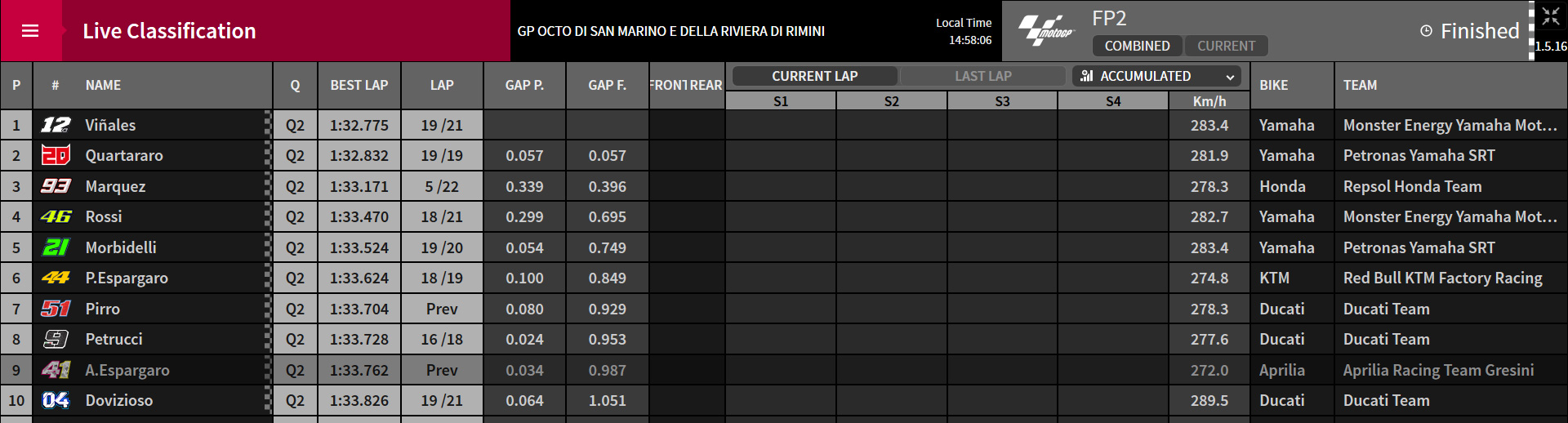The image size is (1568, 423).
Task: Click the MotoGP logo
Action: [1046, 31]
